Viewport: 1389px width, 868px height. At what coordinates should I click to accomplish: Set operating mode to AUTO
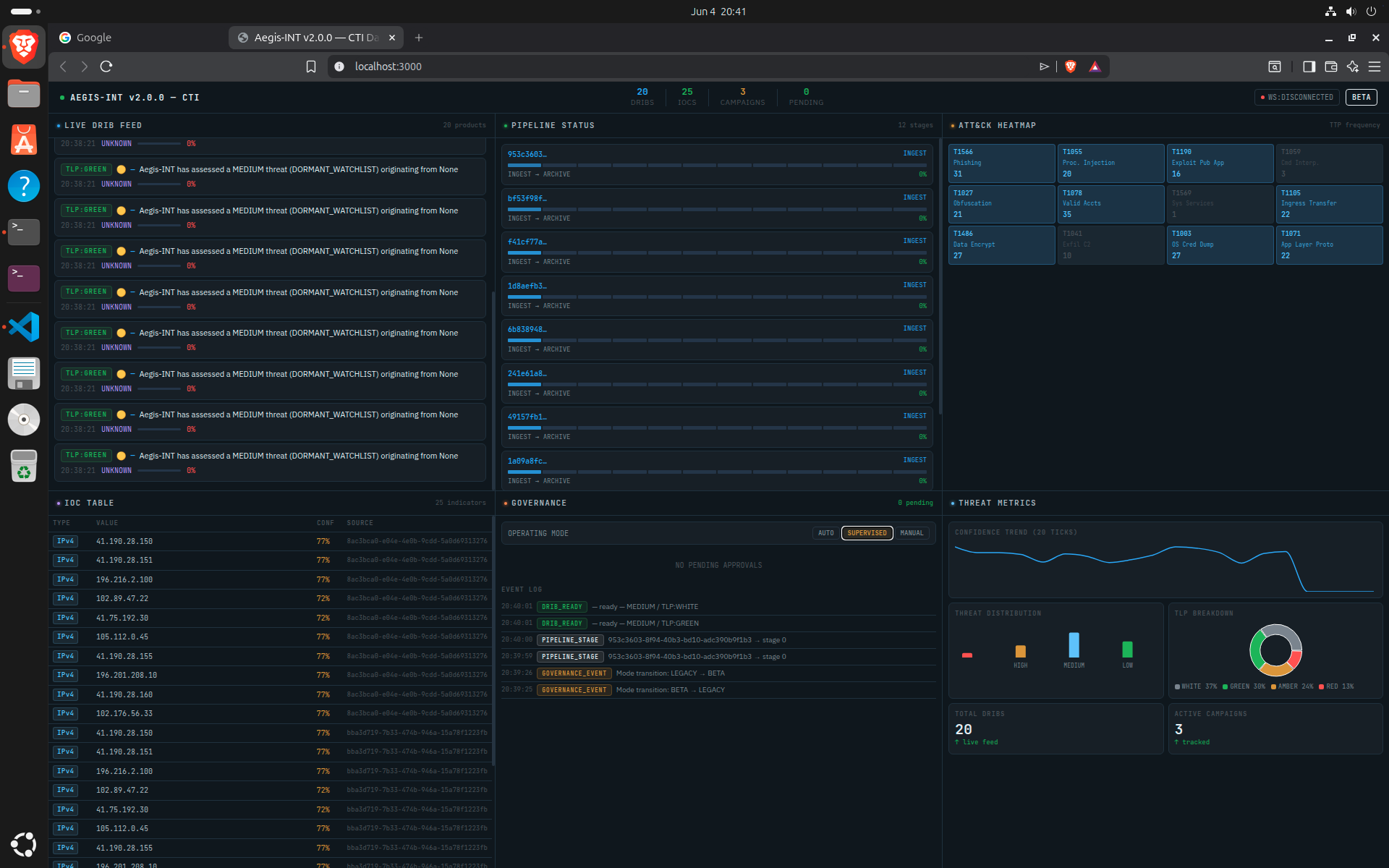point(826,533)
